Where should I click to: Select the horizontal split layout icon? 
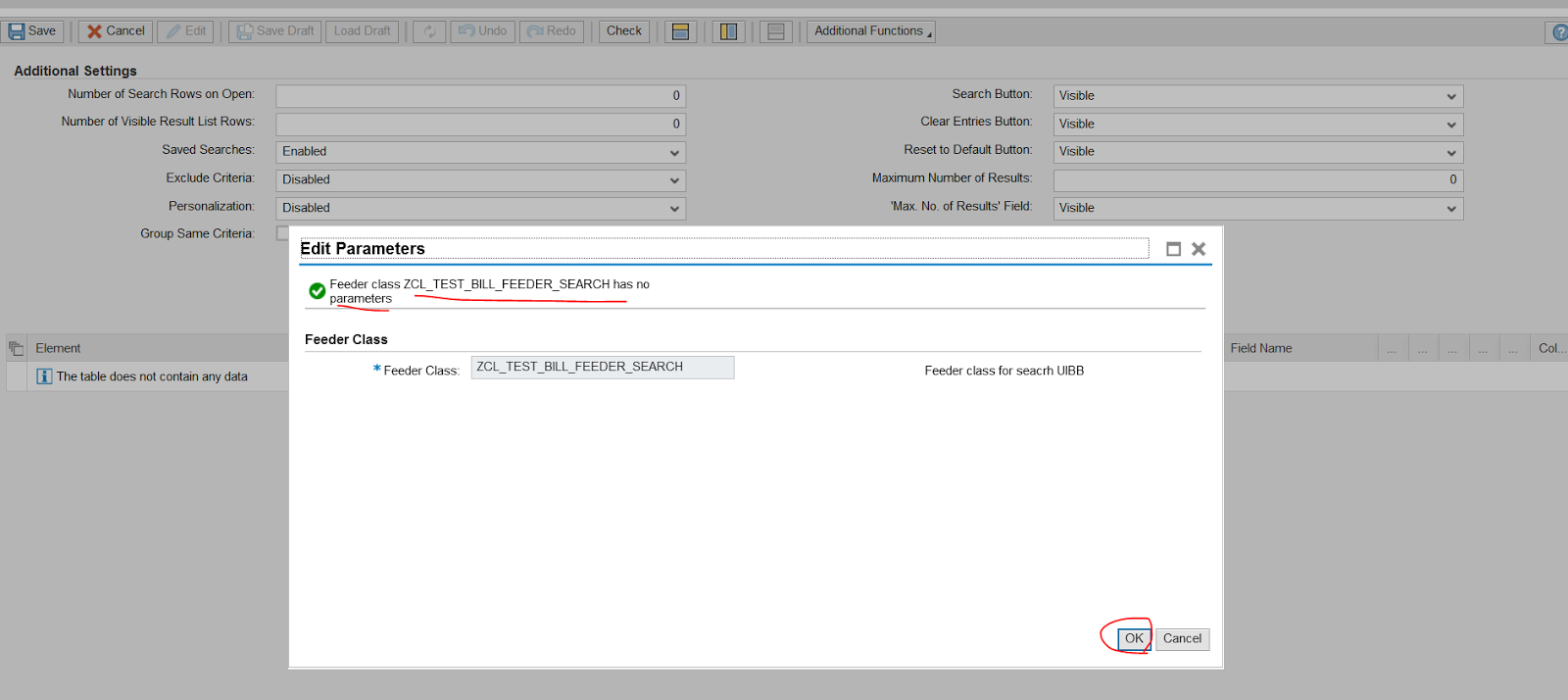(680, 31)
